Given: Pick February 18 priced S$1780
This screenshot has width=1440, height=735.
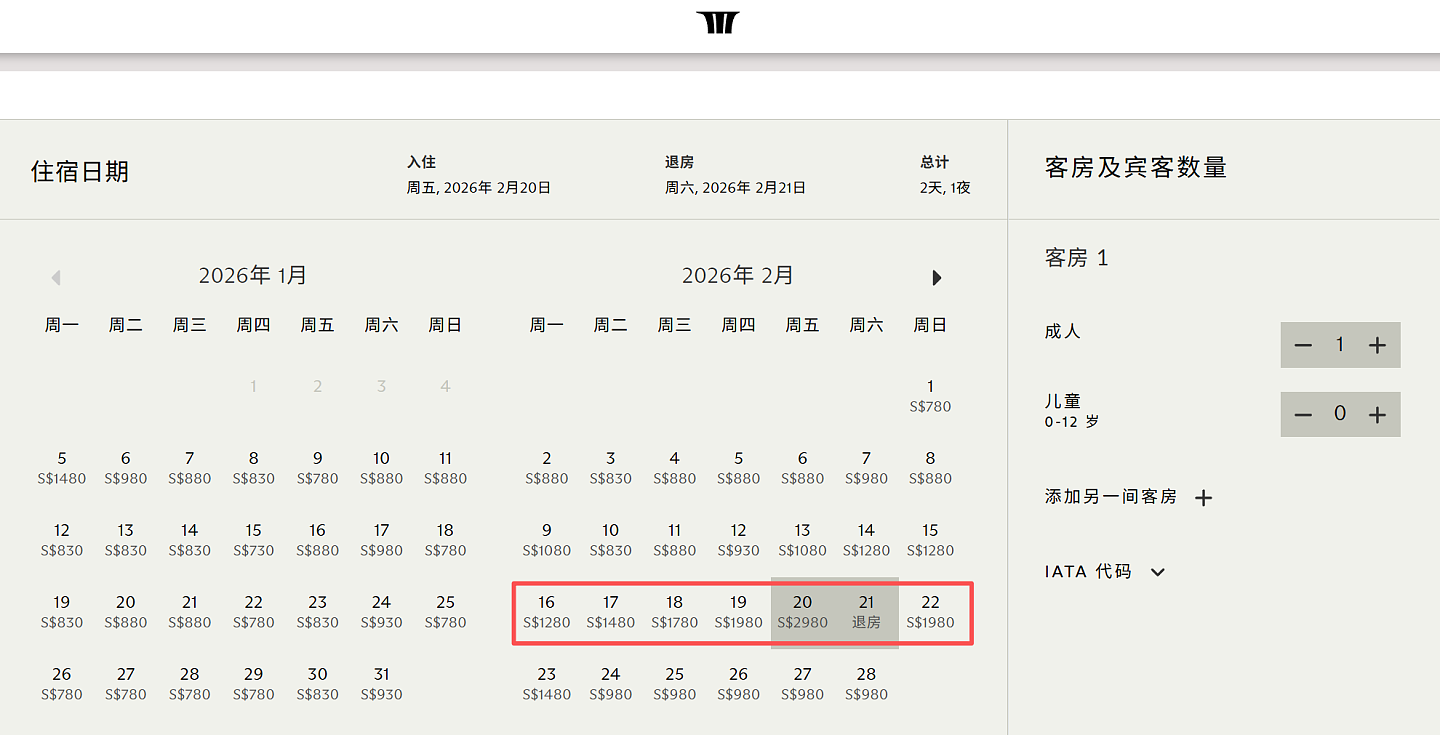Looking at the screenshot, I should pos(675,612).
